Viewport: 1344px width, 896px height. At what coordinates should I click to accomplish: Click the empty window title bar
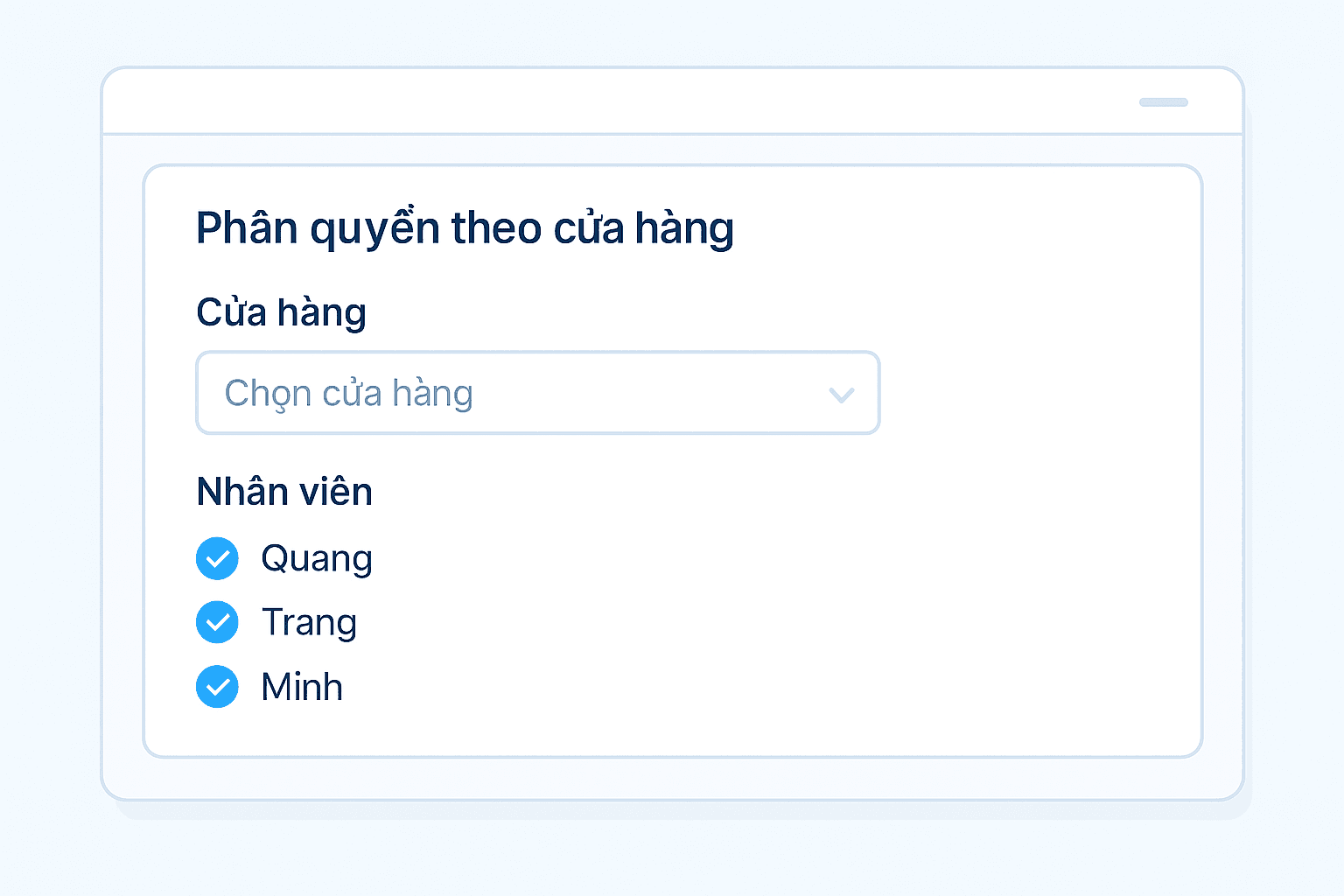point(612,102)
